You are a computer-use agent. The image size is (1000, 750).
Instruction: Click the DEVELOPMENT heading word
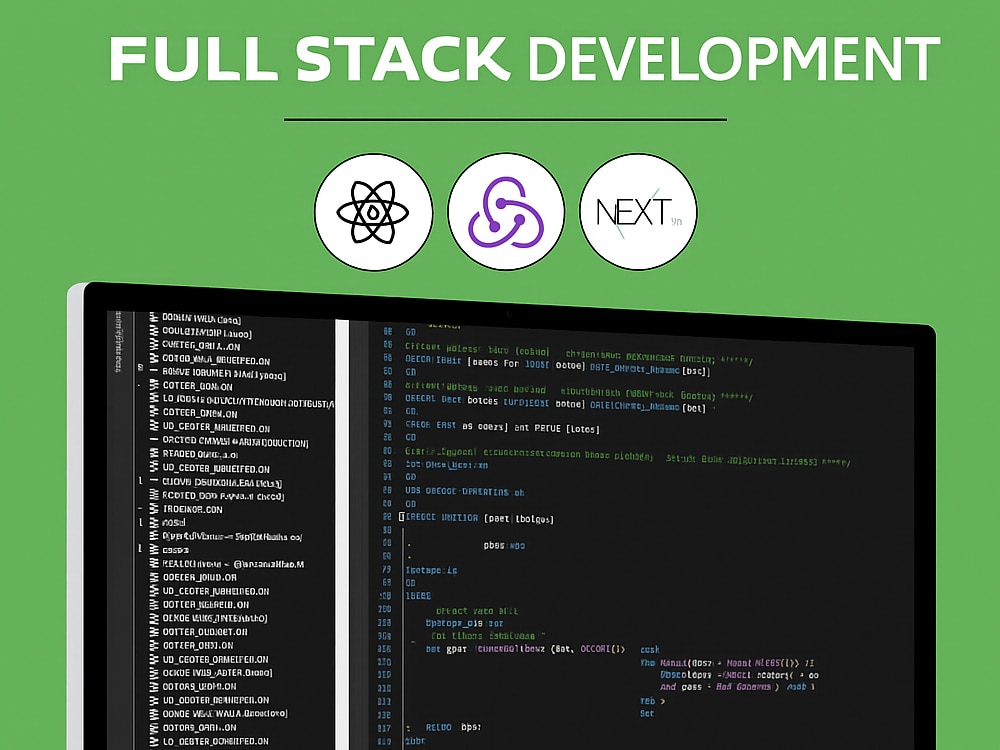[733, 59]
